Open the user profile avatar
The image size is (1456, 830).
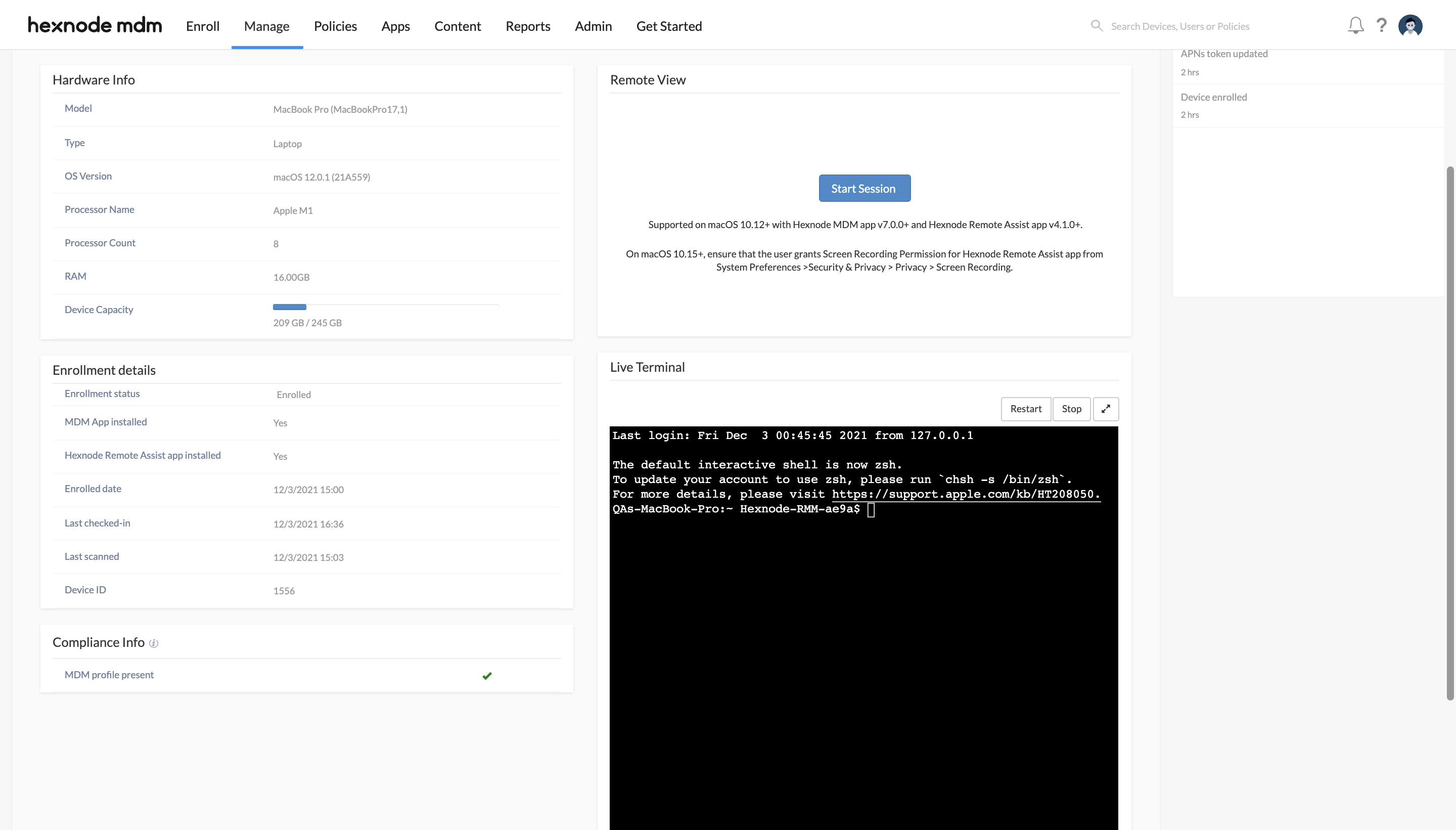[1410, 26]
